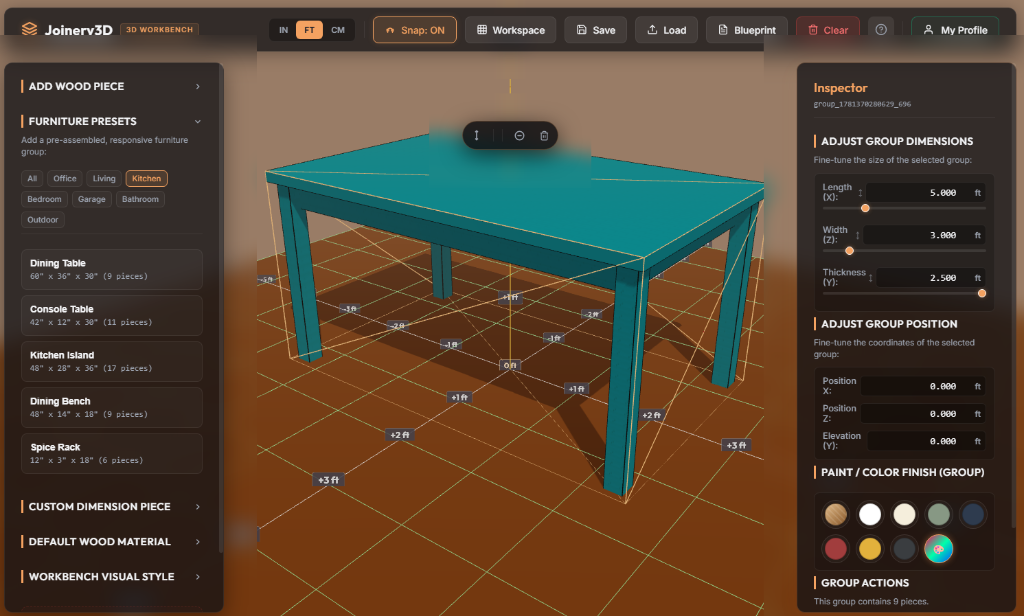This screenshot has height=616, width=1024.
Task: Switch units to inches (IN)
Action: click(x=283, y=30)
